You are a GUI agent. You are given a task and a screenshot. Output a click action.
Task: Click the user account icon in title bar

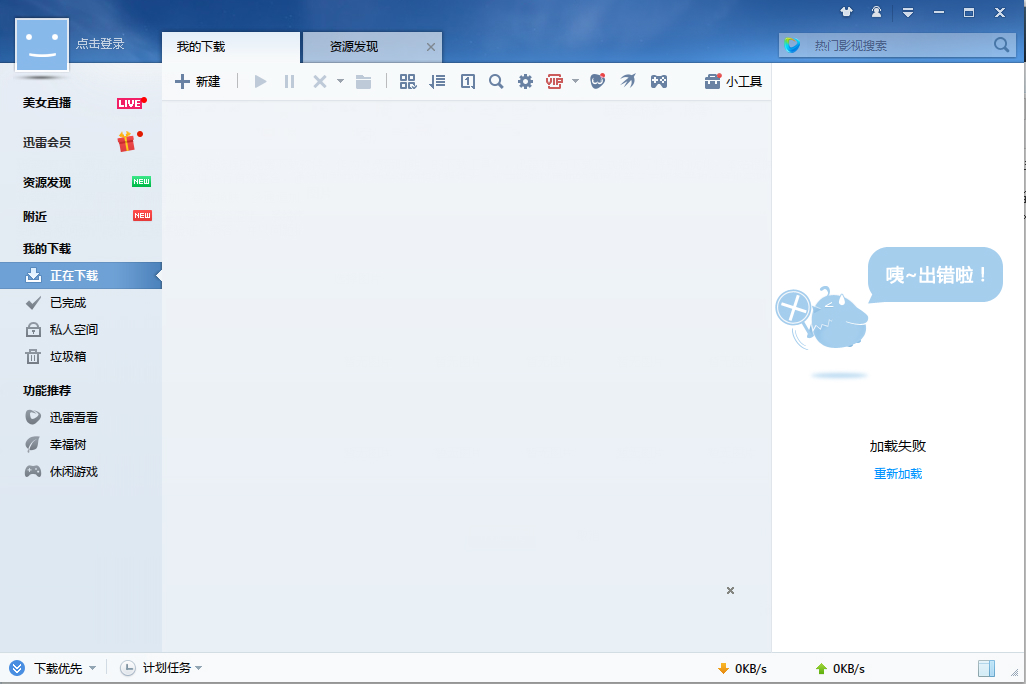875,13
